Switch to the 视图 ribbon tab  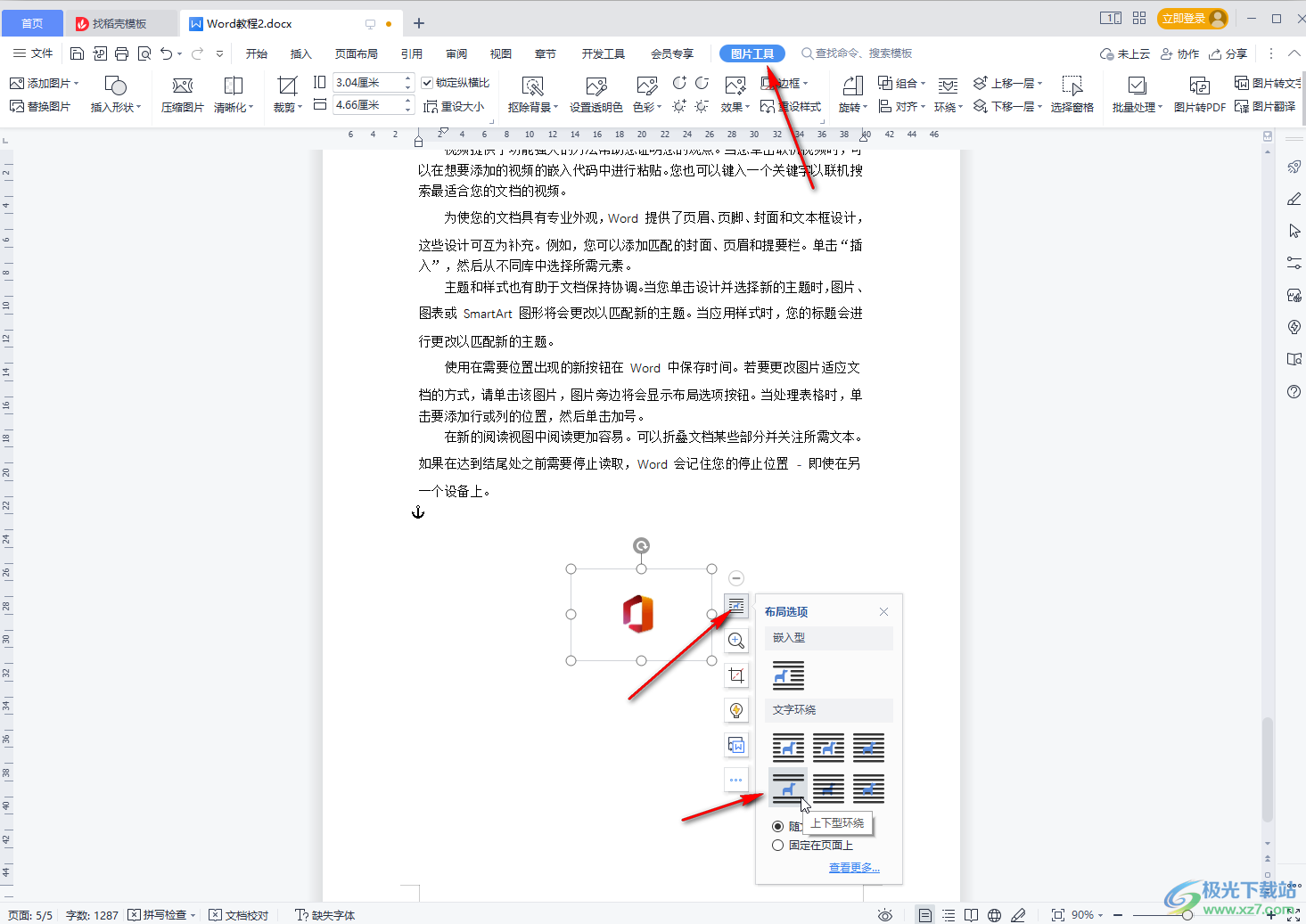click(x=501, y=53)
